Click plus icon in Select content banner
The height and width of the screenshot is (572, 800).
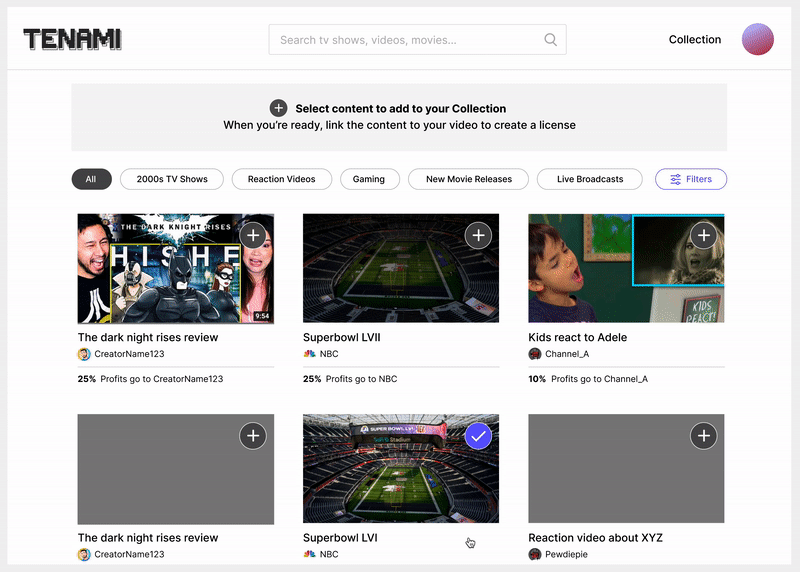278,108
